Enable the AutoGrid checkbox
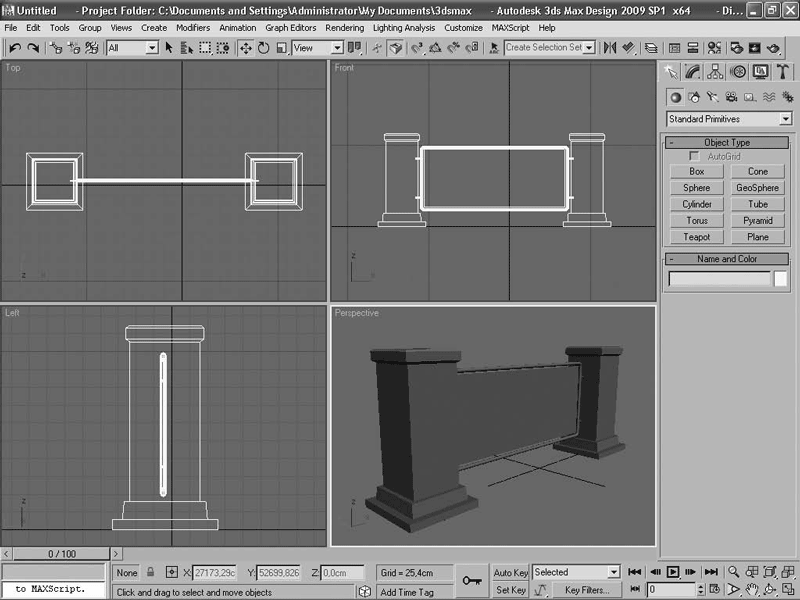Screen dimensions: 800x600 pyautogui.click(x=694, y=157)
